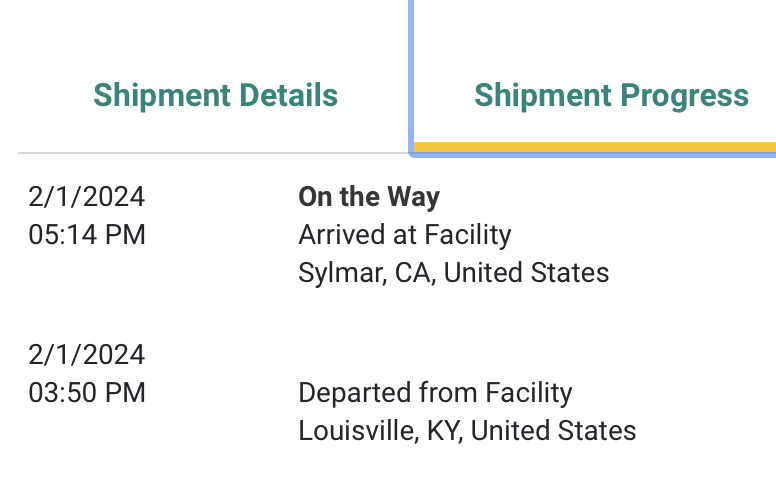Click the date above 05:14 PM

coord(87,196)
